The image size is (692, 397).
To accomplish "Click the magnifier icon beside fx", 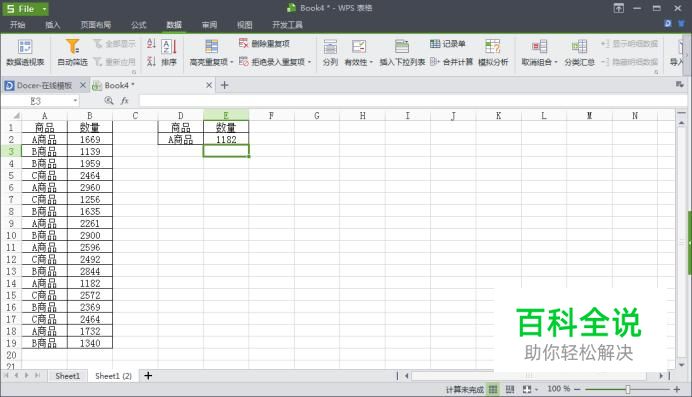I will pos(109,101).
